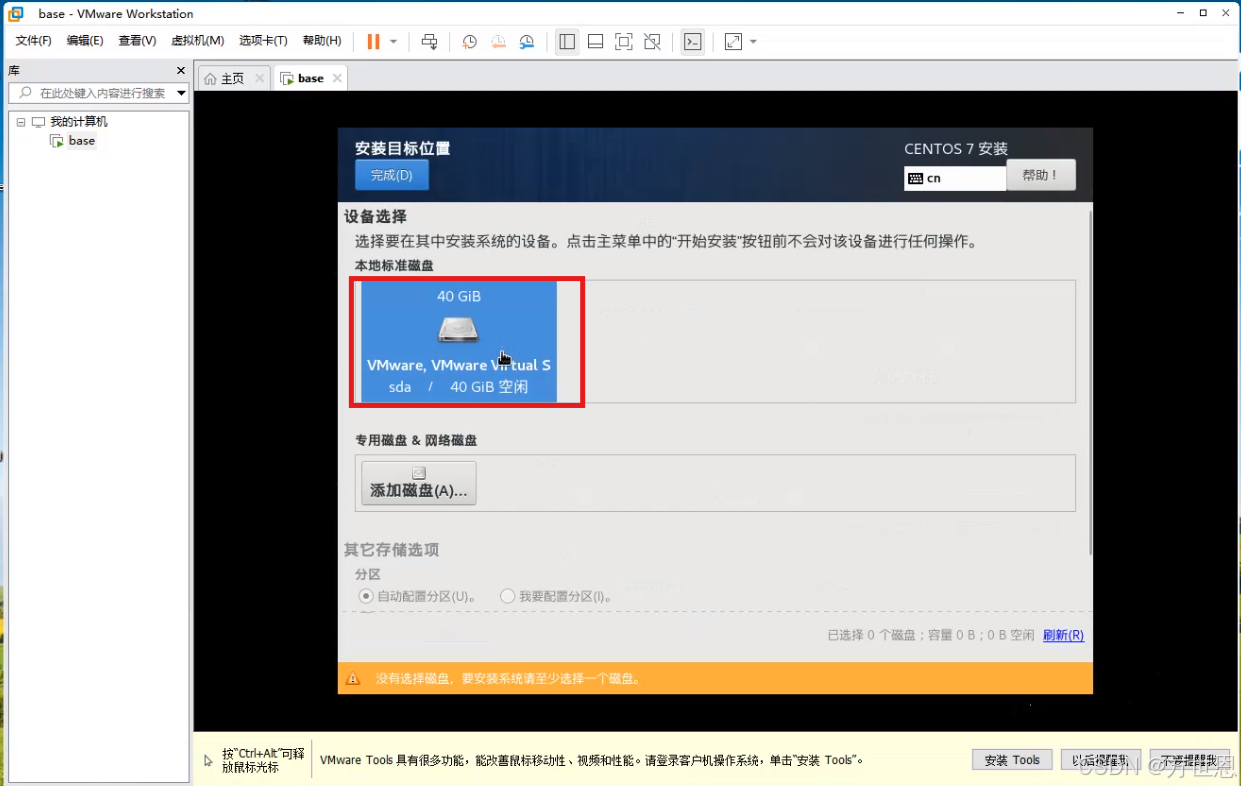Open the 虚拟机(M) menu
This screenshot has height=786, width=1241.
(x=198, y=41)
